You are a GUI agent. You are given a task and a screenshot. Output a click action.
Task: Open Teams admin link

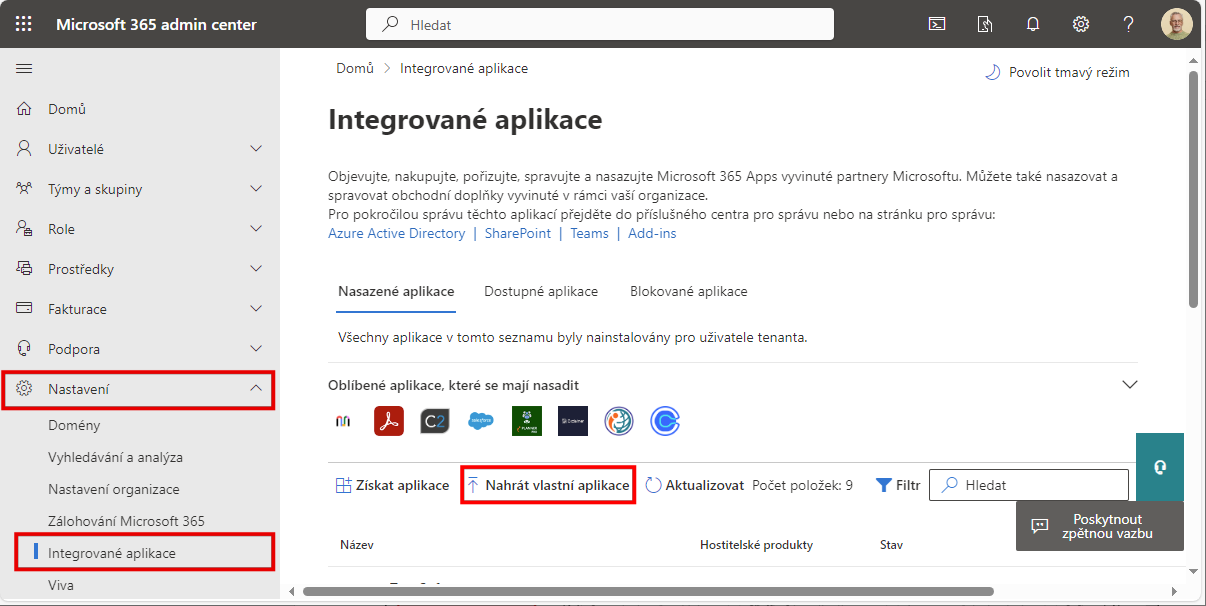click(x=590, y=233)
